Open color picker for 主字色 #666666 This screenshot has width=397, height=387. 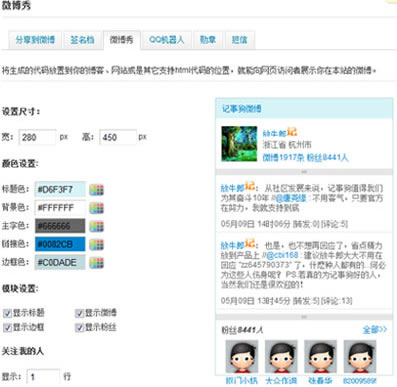(97, 226)
